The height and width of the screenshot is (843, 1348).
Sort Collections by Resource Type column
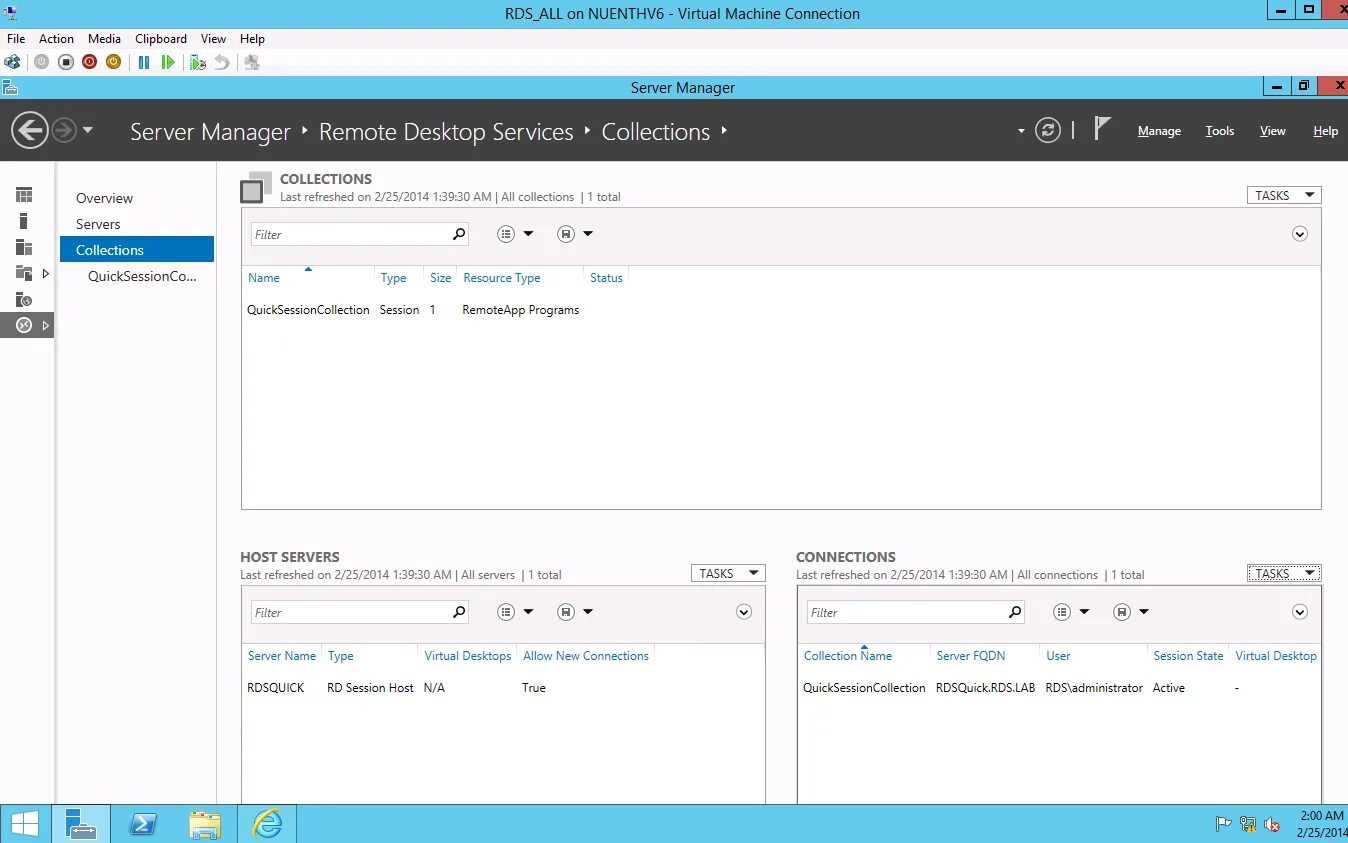pyautogui.click(x=502, y=278)
